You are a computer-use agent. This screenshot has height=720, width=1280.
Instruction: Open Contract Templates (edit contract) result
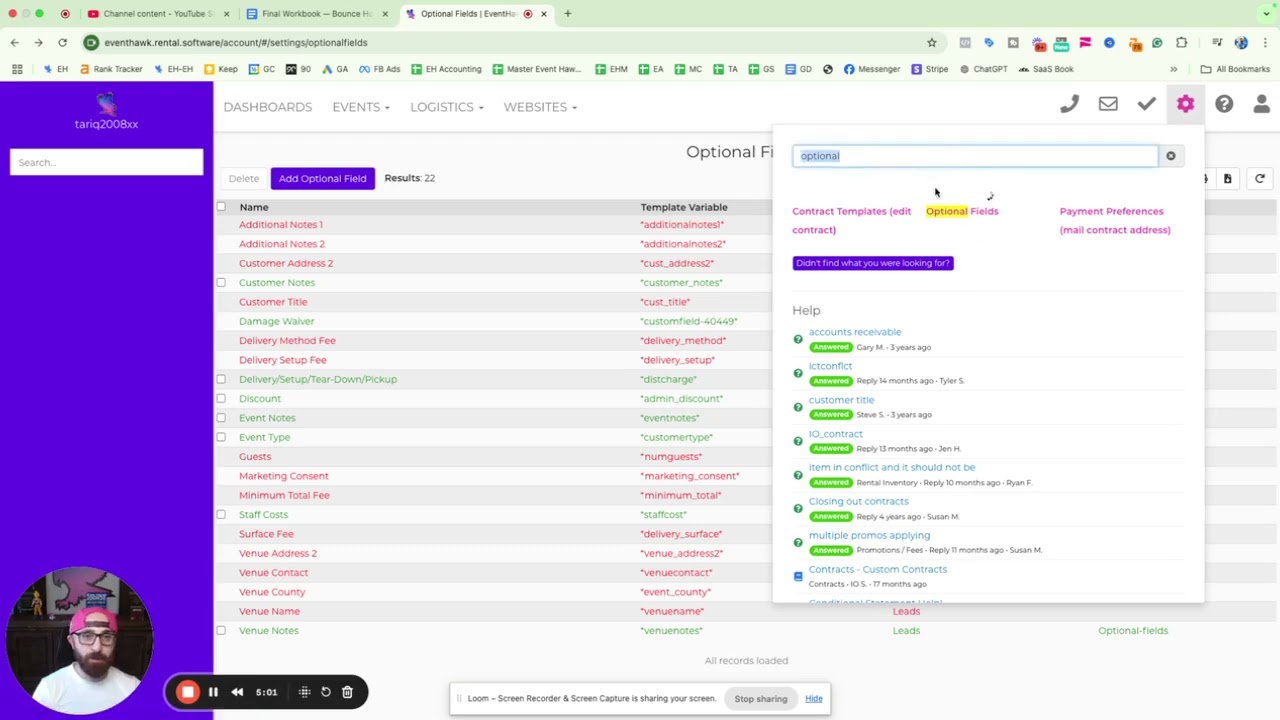coord(852,220)
